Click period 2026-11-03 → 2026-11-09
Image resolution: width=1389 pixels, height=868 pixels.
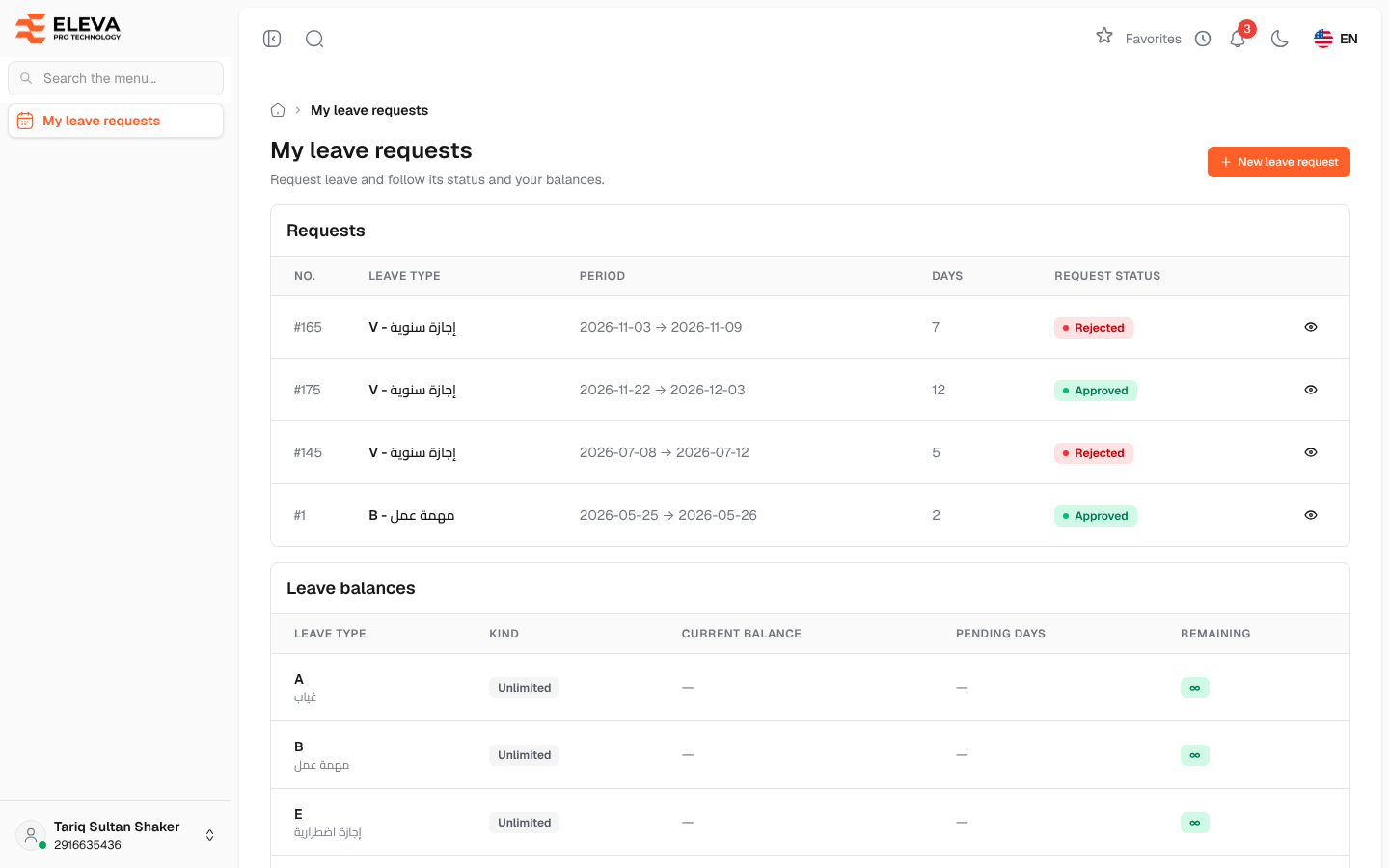661,327
